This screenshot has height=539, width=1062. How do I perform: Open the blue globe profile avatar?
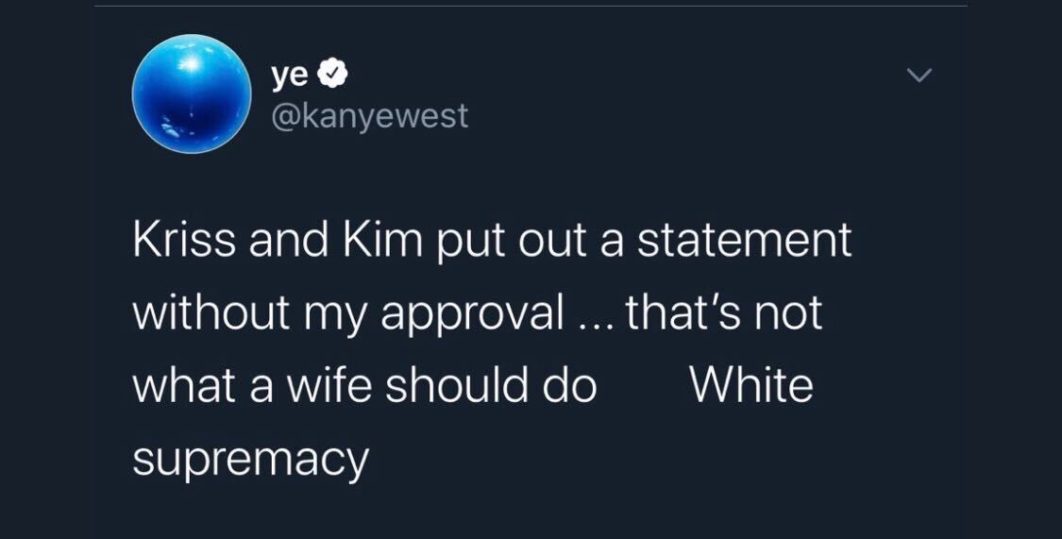click(191, 93)
